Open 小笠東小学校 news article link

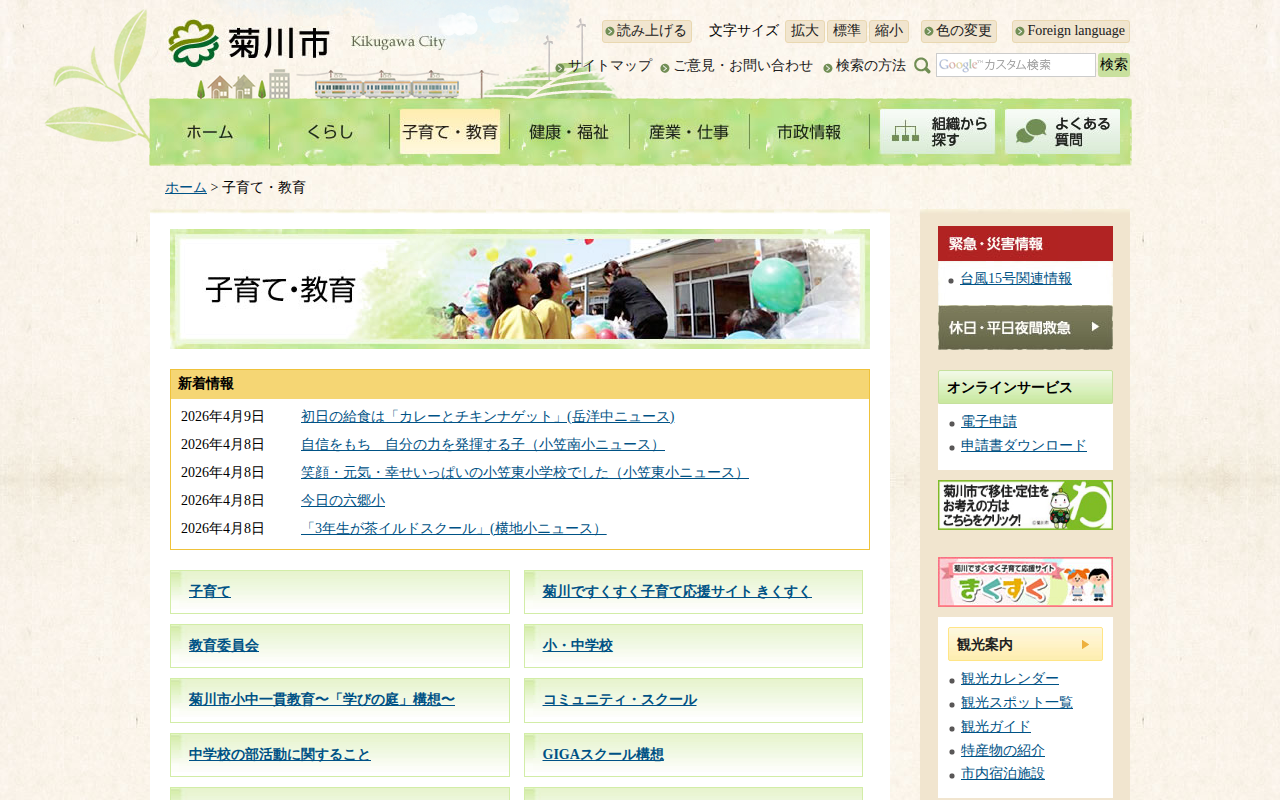coord(525,473)
